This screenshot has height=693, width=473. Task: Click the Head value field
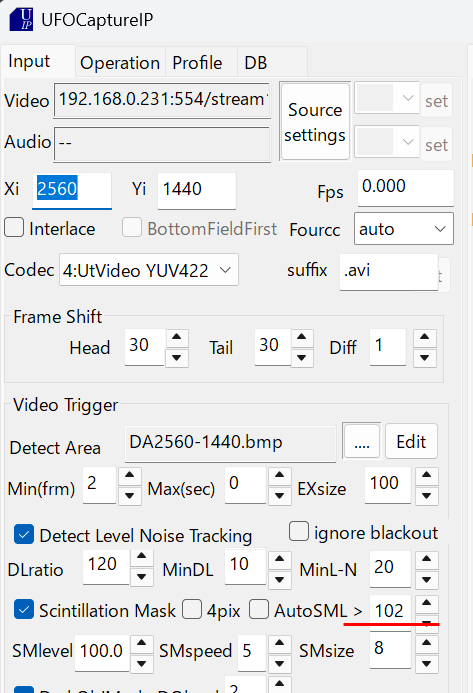[145, 347]
